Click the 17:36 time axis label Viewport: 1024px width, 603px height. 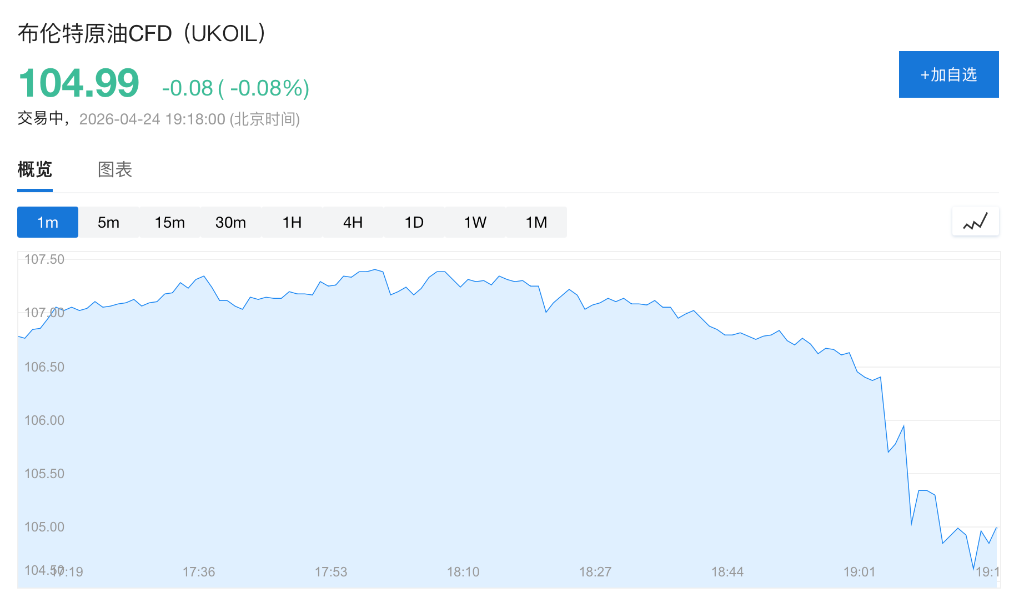click(199, 572)
